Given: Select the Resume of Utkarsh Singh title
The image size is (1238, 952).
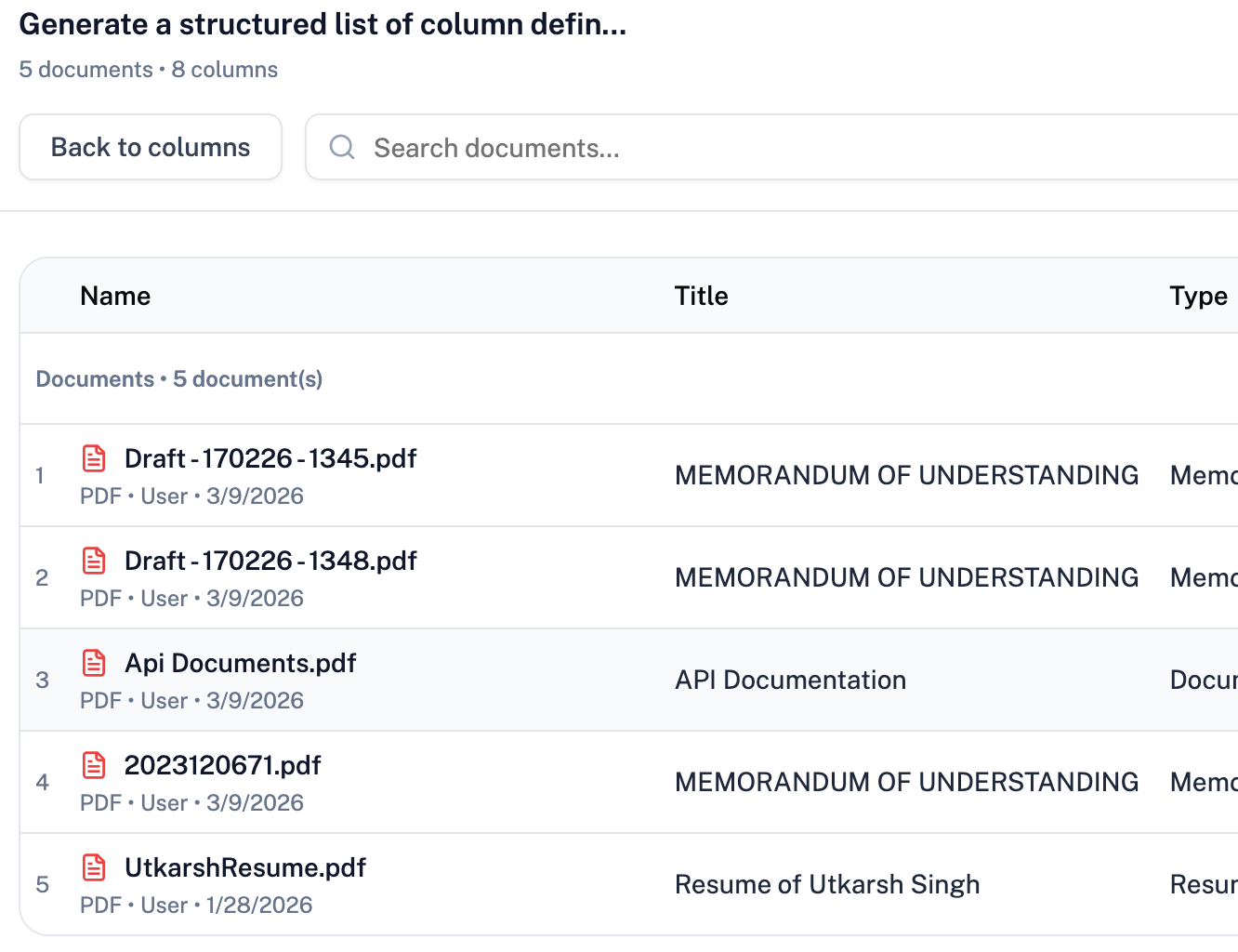Looking at the screenshot, I should point(827,884).
